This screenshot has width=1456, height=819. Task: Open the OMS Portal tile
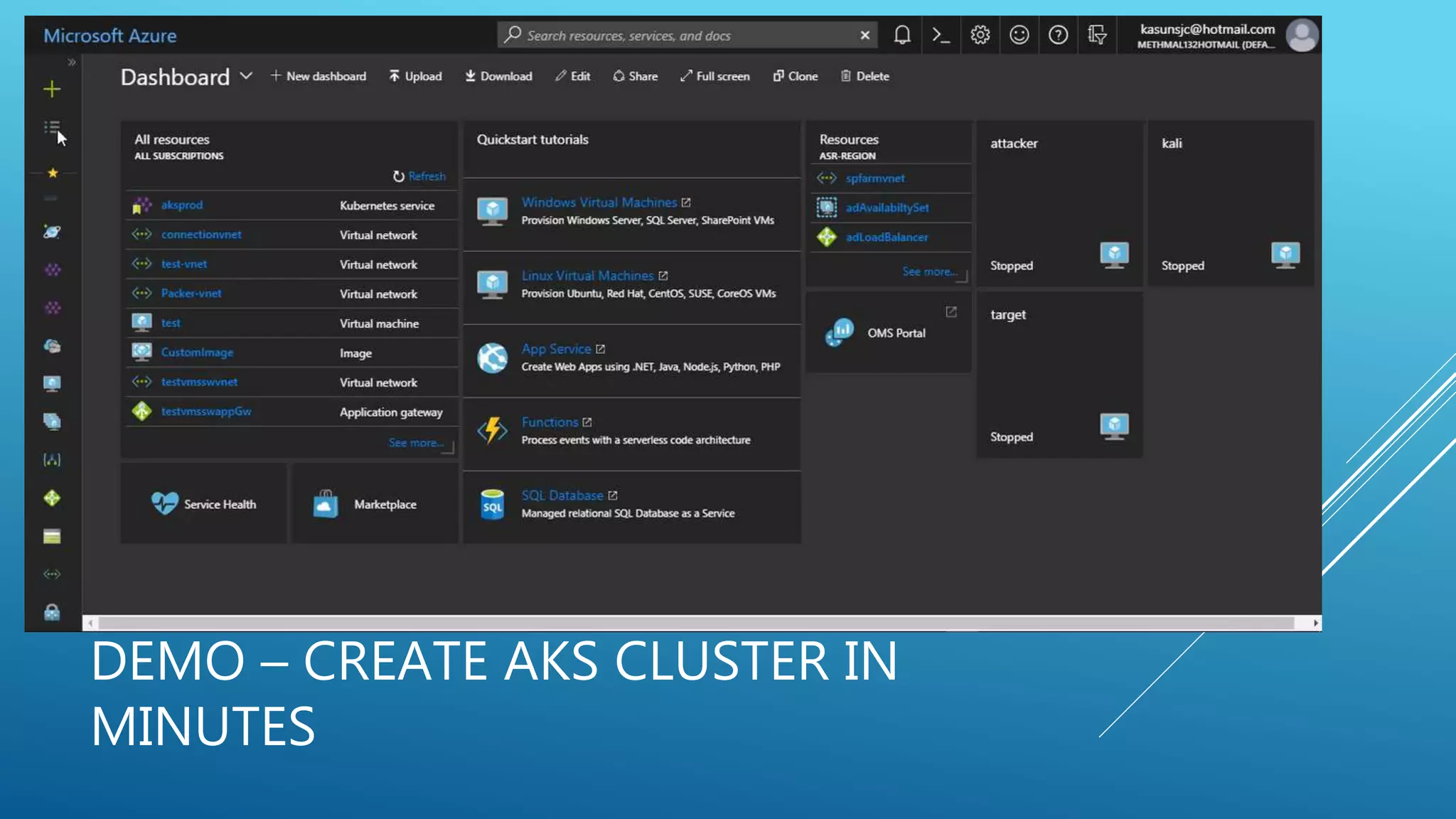pyautogui.click(x=889, y=333)
